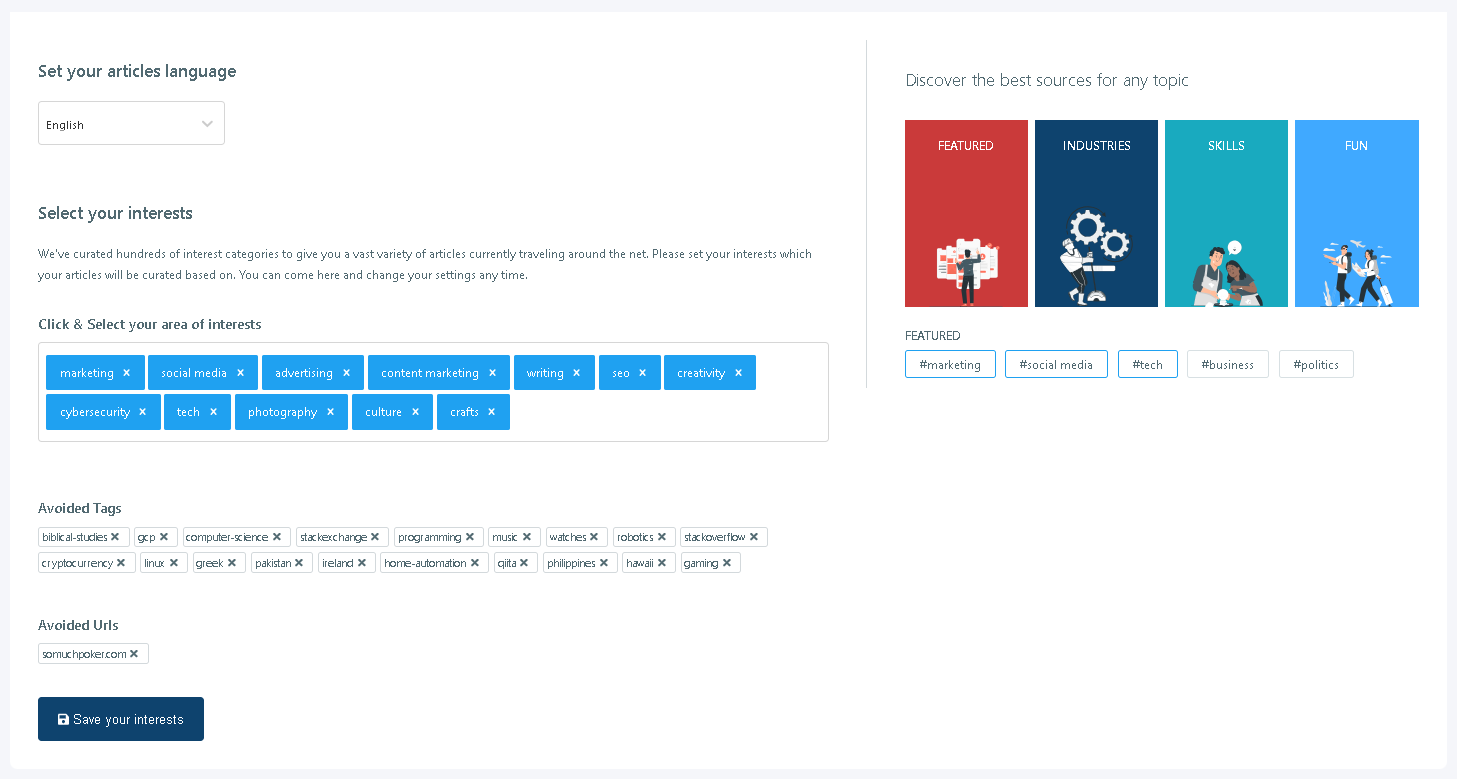
Task: Toggle the #politics featured topic
Action: [x=1316, y=364]
